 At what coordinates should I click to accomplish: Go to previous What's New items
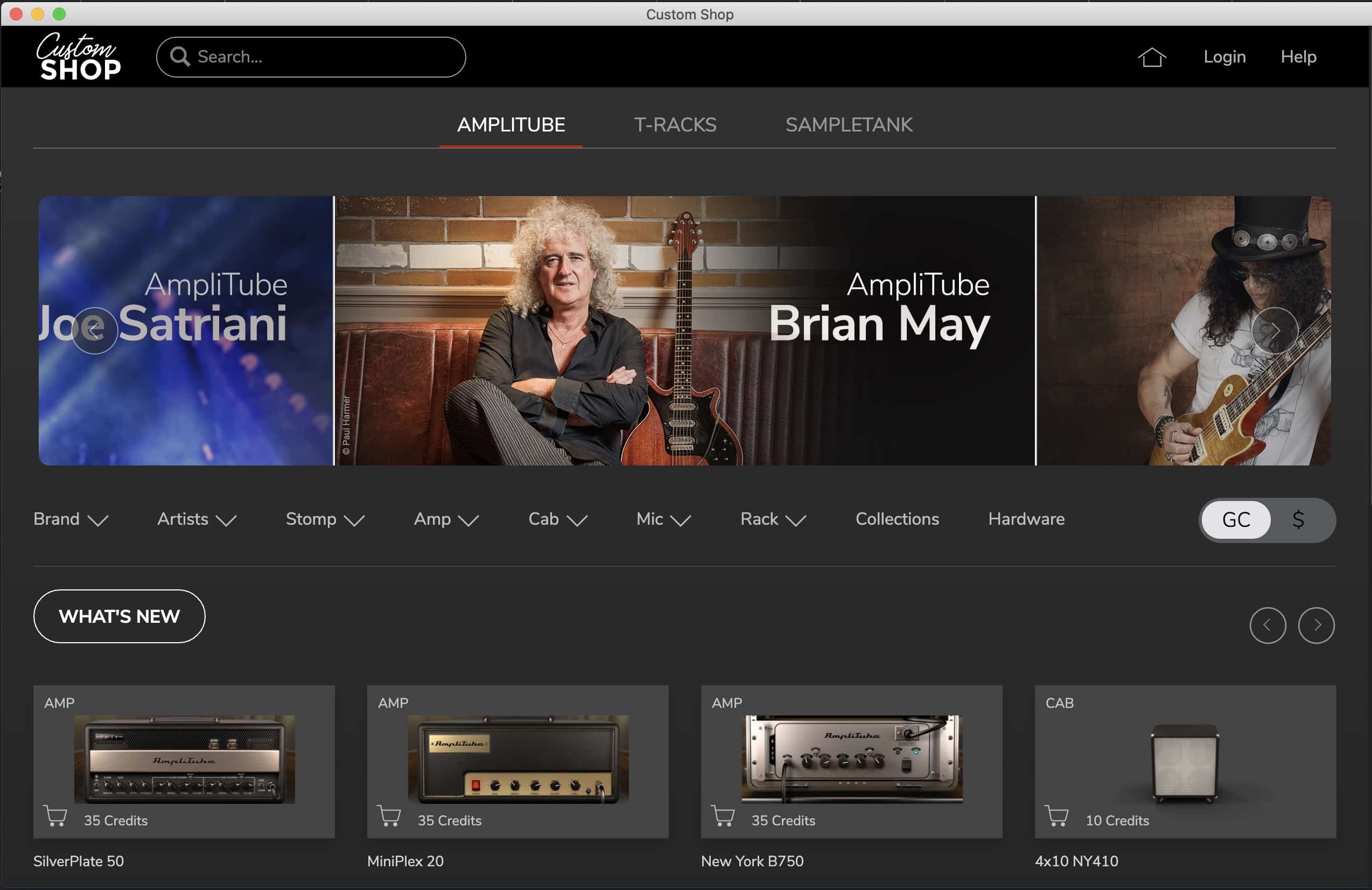(x=1268, y=625)
